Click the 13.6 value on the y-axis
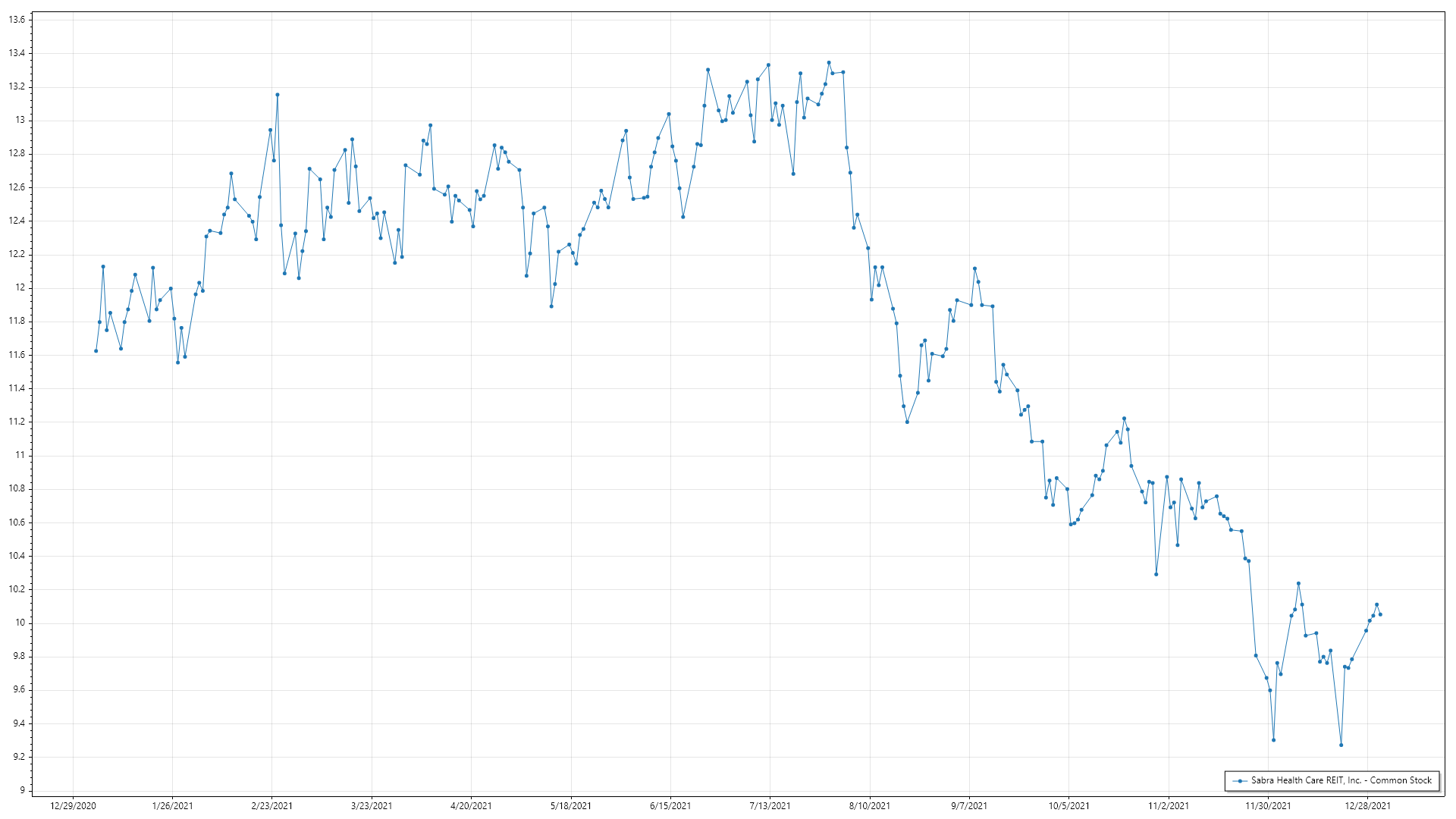This screenshot has height=819, width=1456. 17,20
